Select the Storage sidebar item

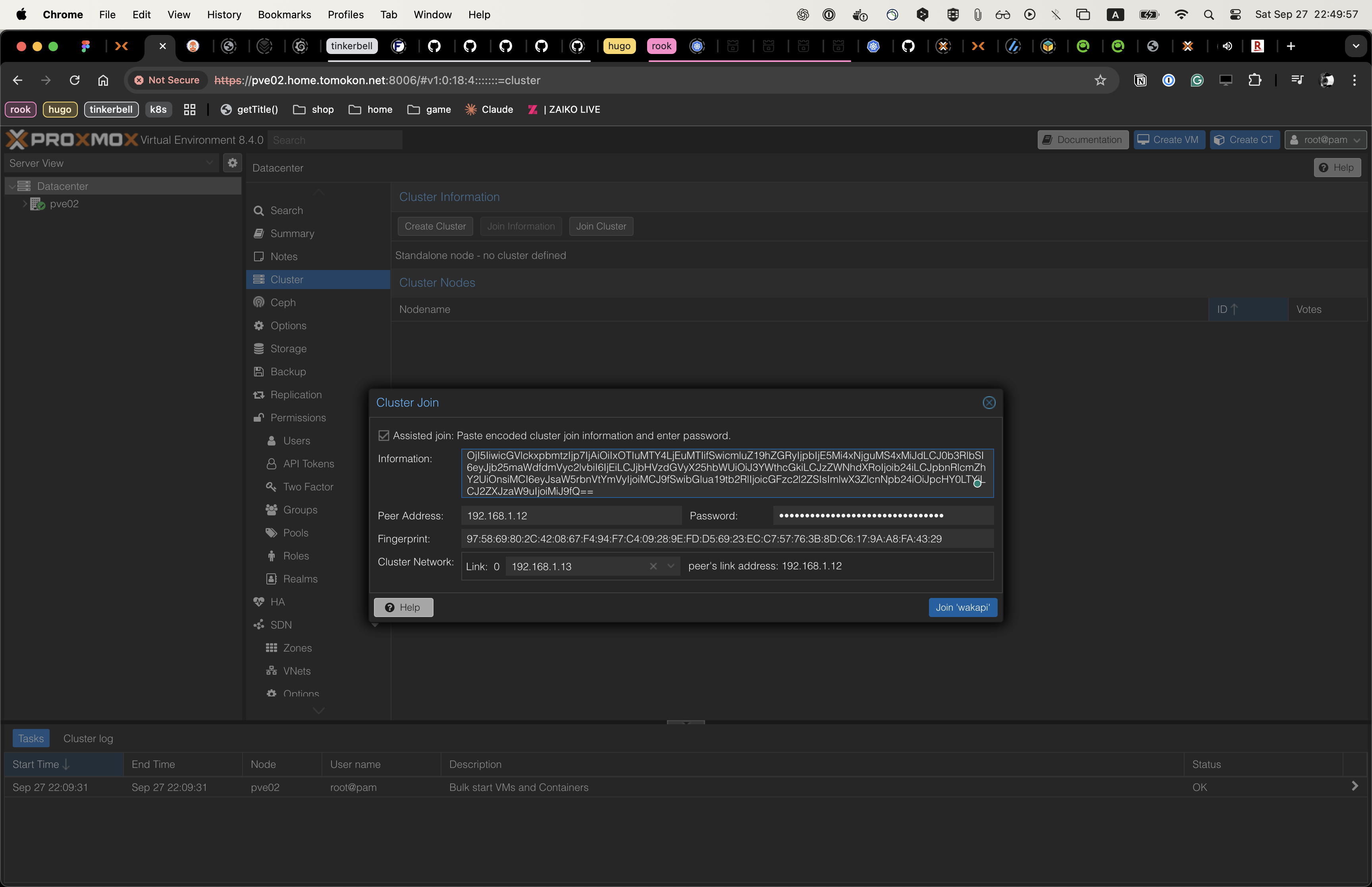click(x=288, y=349)
